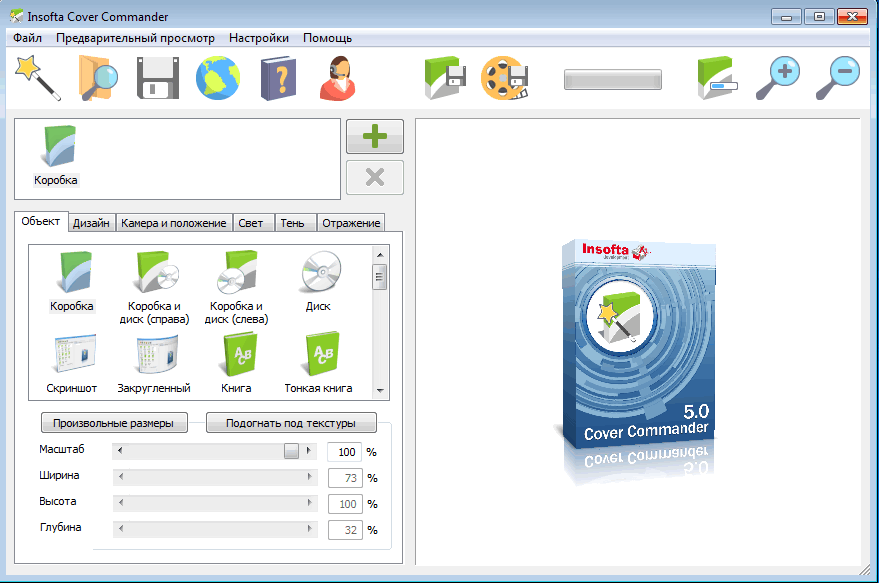Switch to the Отражение tab
879x583 pixels.
(351, 223)
